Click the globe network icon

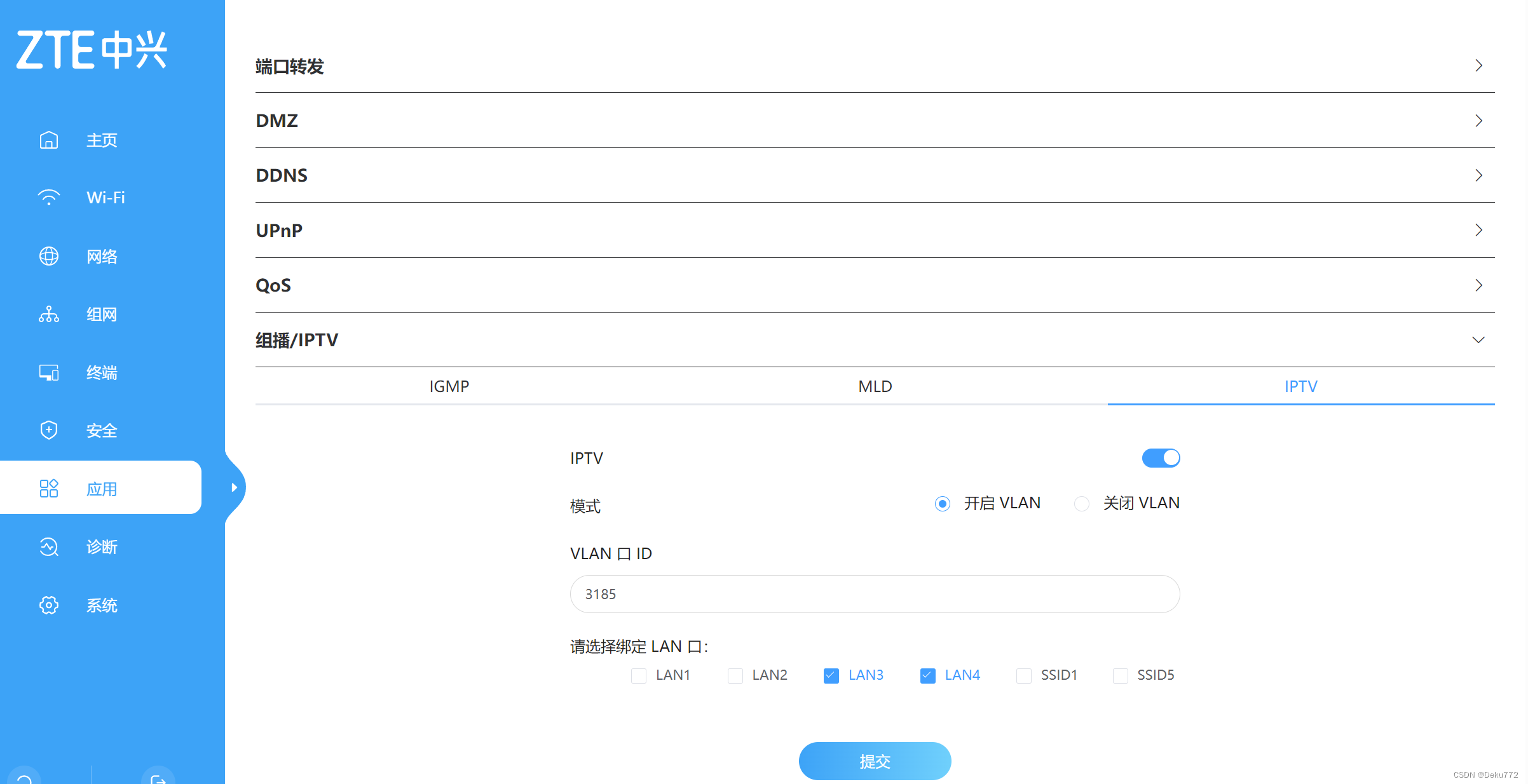tap(49, 256)
